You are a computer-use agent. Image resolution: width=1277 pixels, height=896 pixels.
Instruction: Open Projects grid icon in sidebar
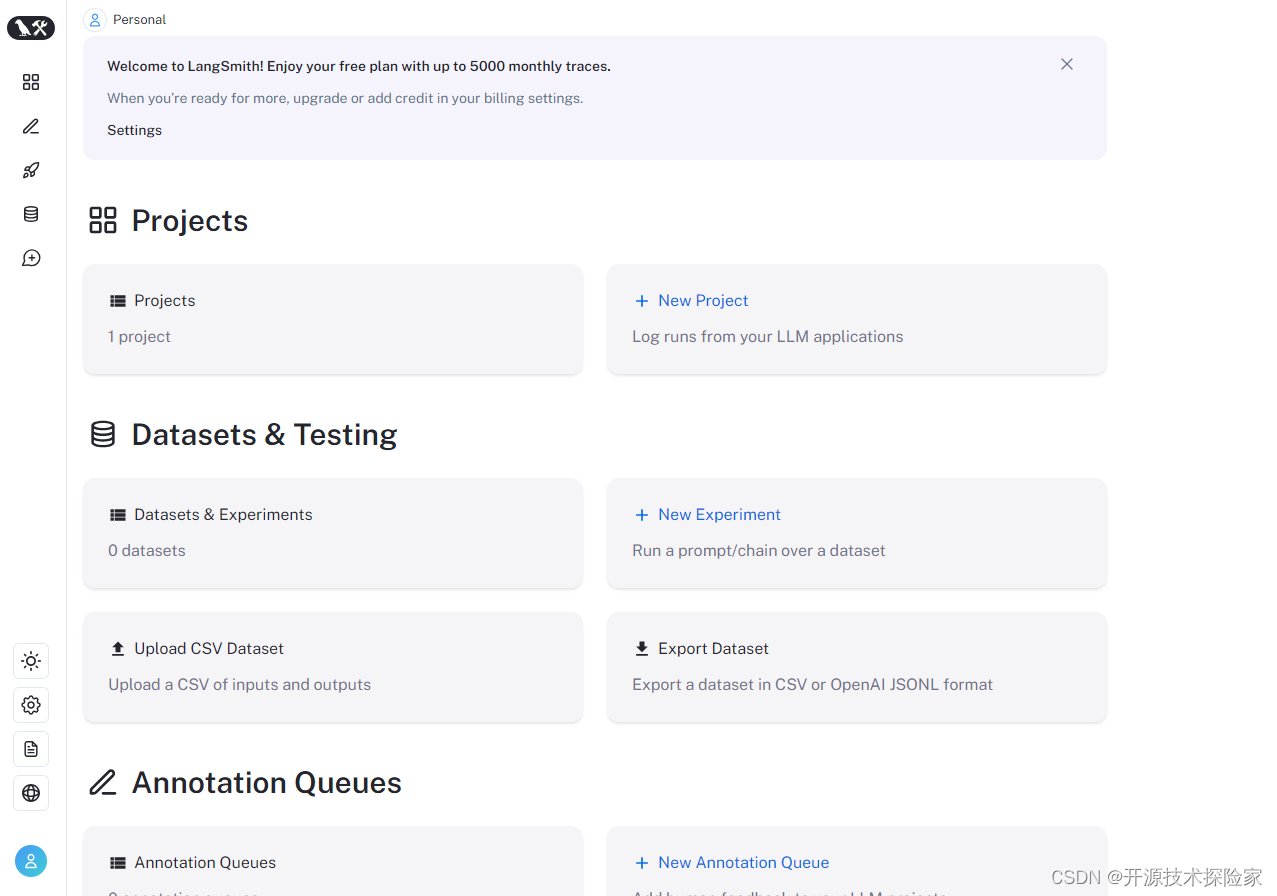[31, 82]
